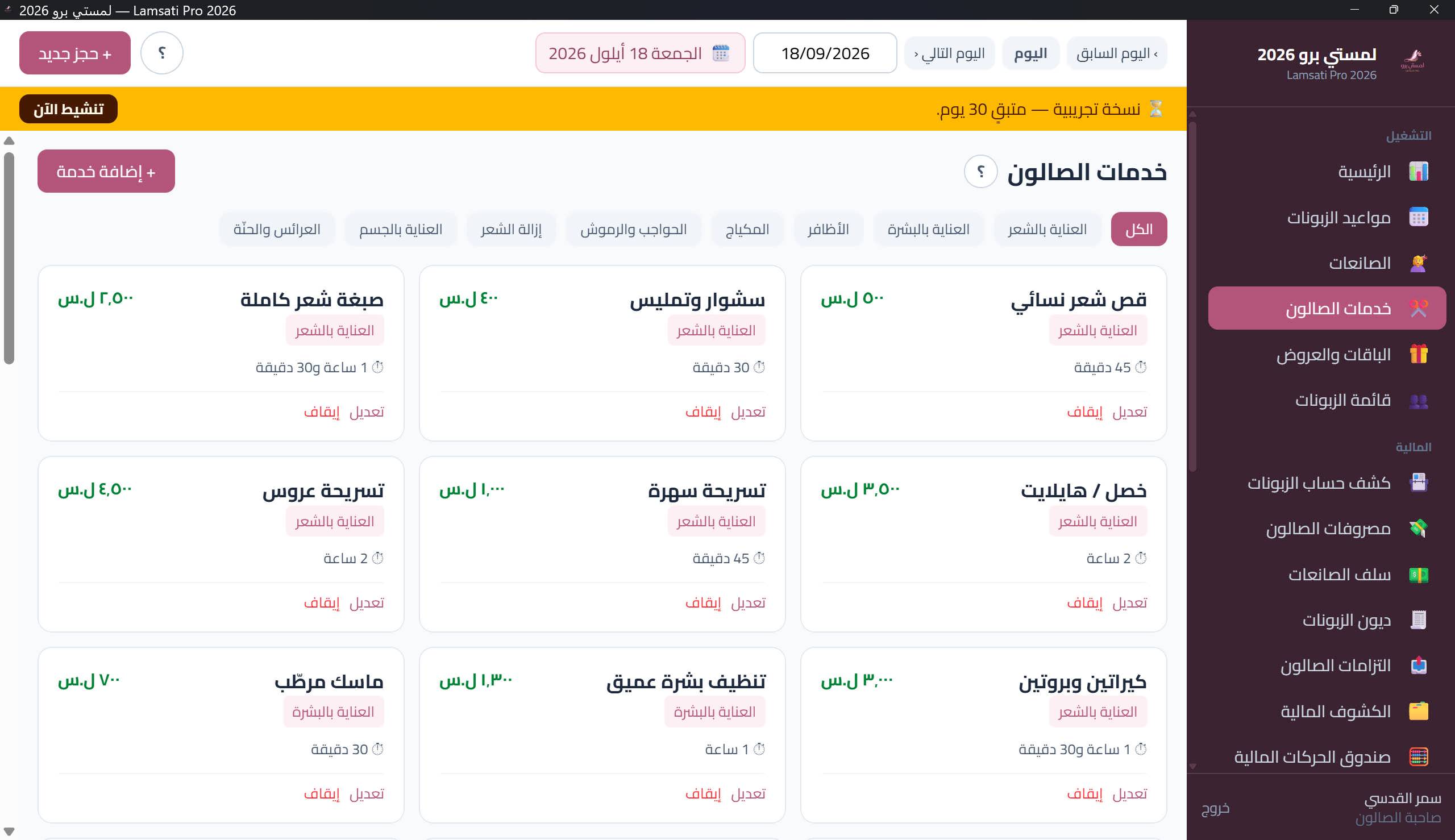Select the الأظافر category tab
The width and height of the screenshot is (1455, 840).
(829, 229)
